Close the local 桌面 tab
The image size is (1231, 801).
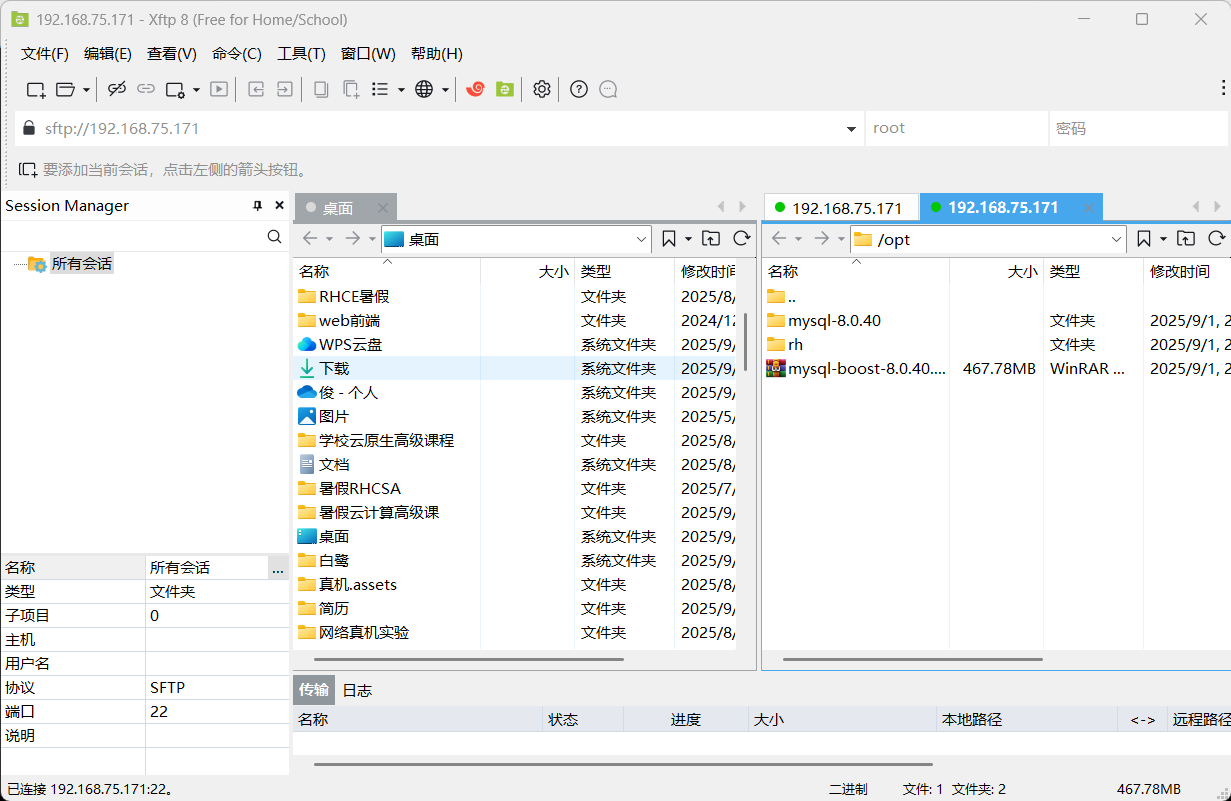click(382, 208)
